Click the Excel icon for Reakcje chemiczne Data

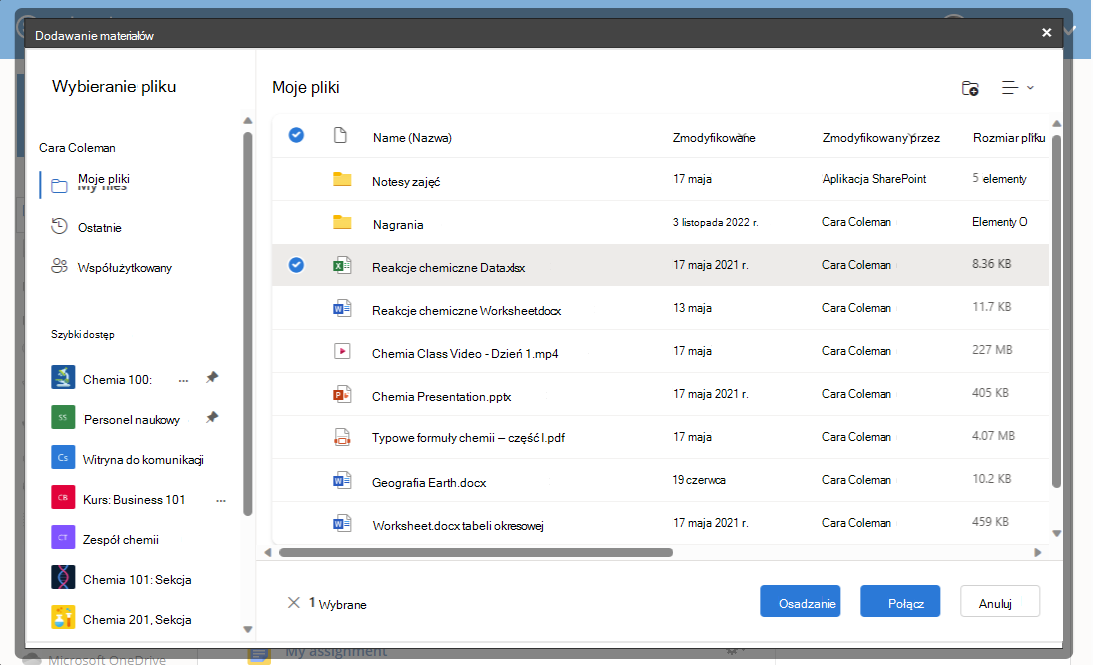[342, 266]
